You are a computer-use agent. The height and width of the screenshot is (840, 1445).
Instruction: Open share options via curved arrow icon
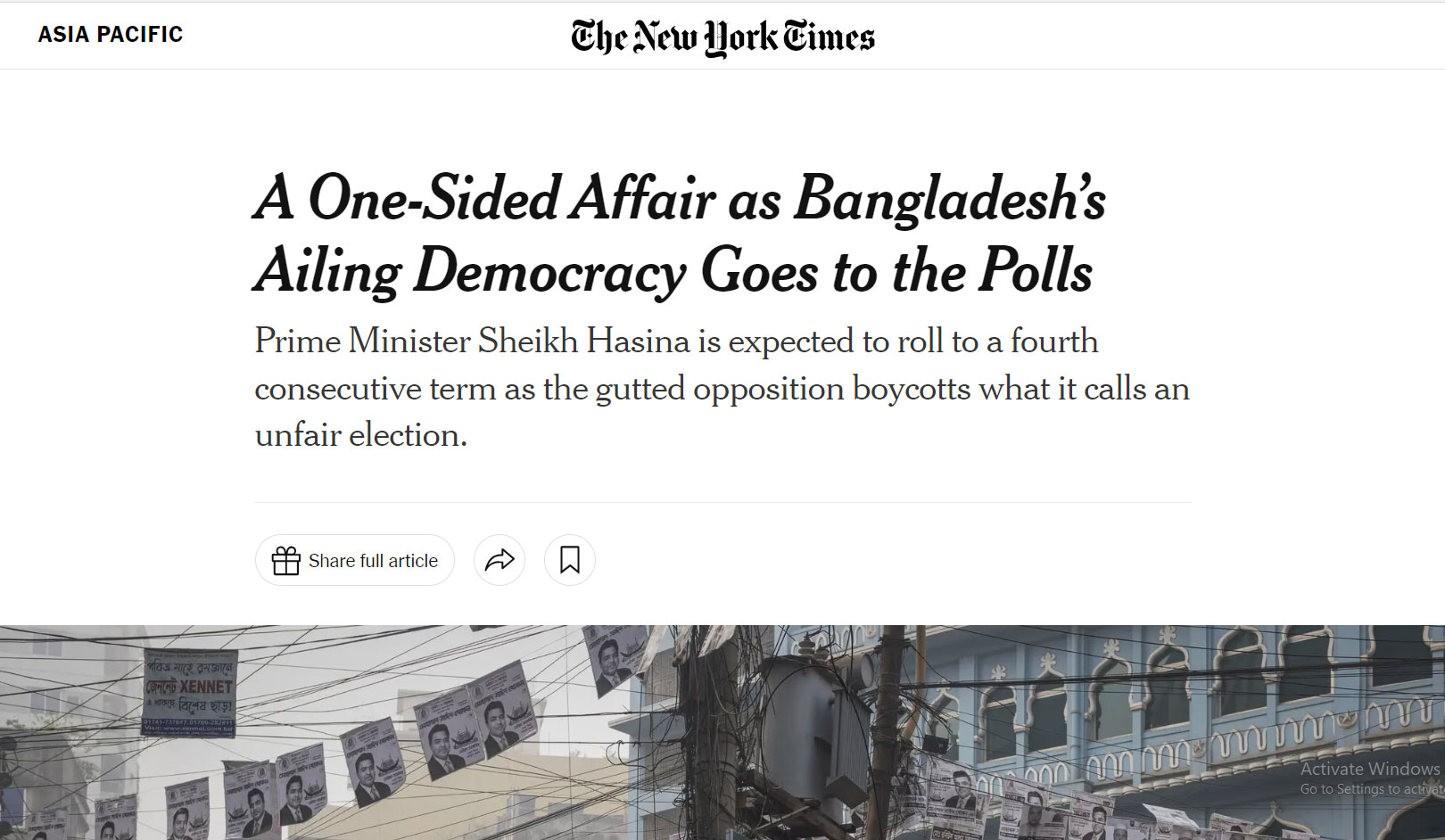click(x=500, y=560)
